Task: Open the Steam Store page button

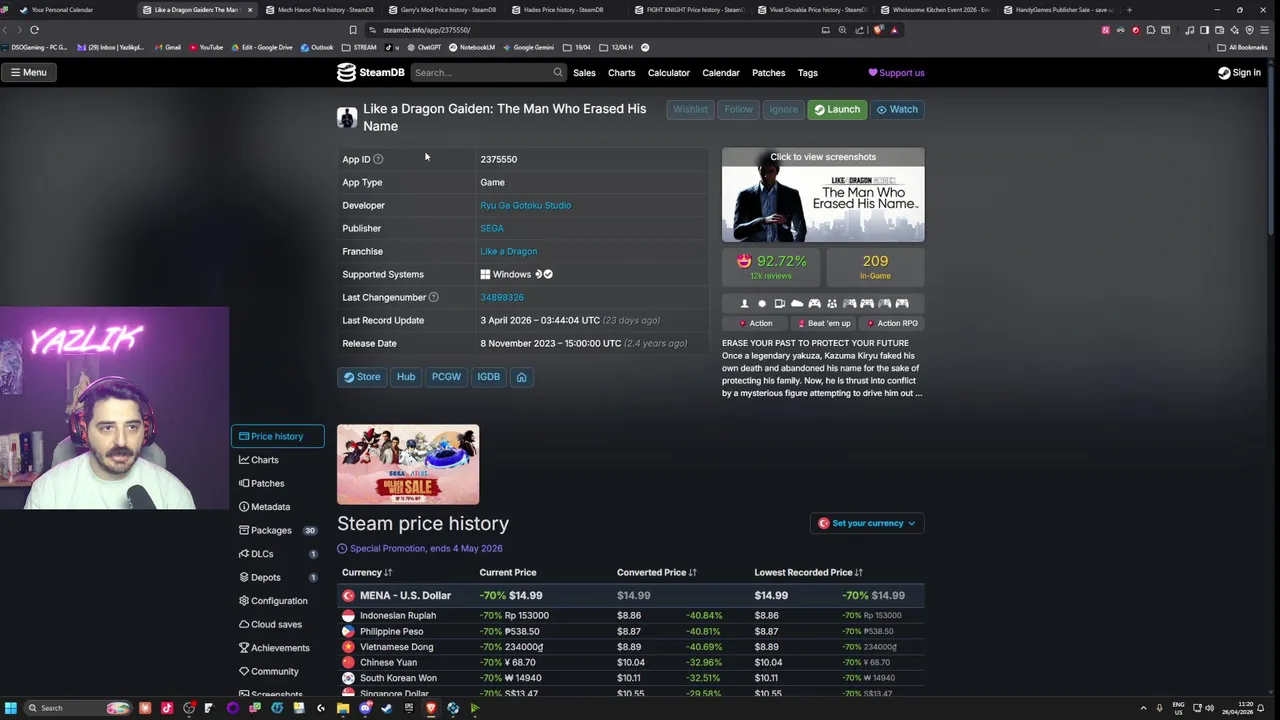Action: (362, 377)
